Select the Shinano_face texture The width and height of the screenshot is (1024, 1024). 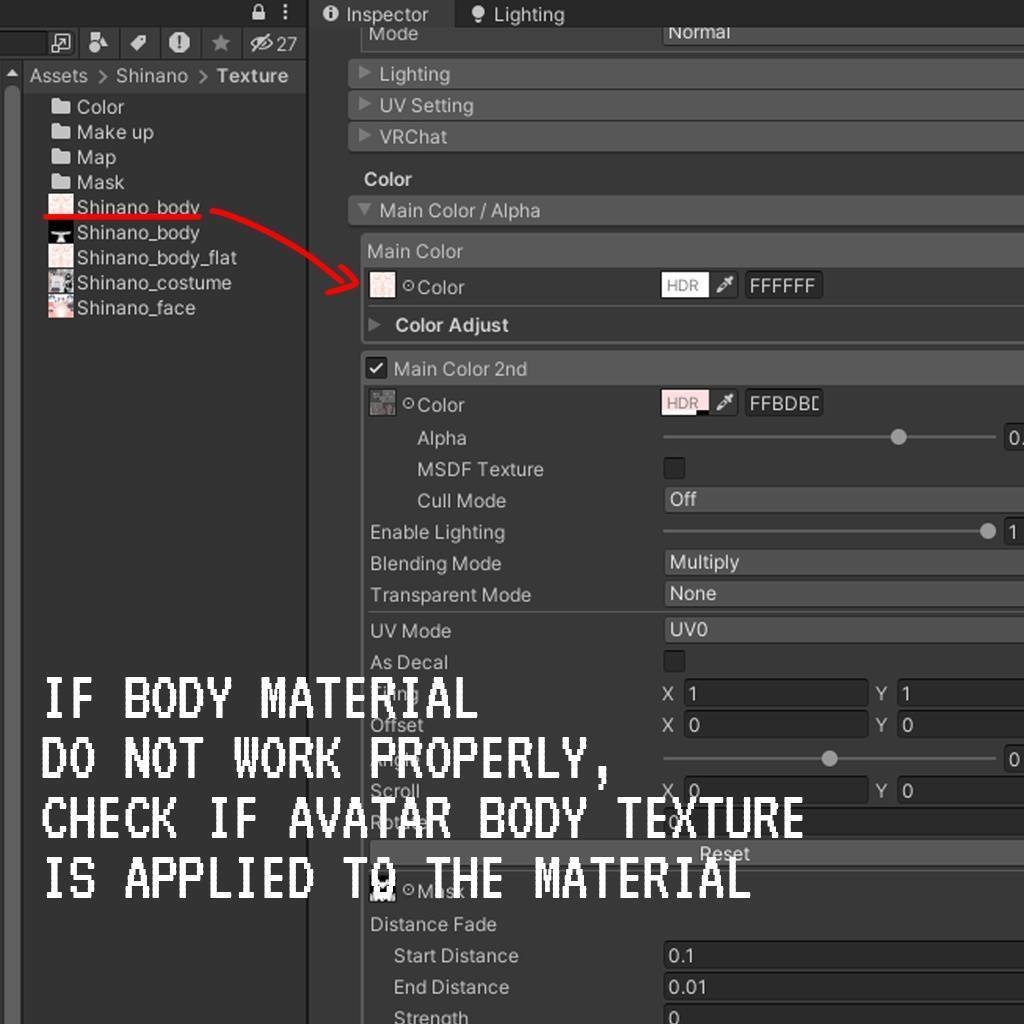[122, 308]
